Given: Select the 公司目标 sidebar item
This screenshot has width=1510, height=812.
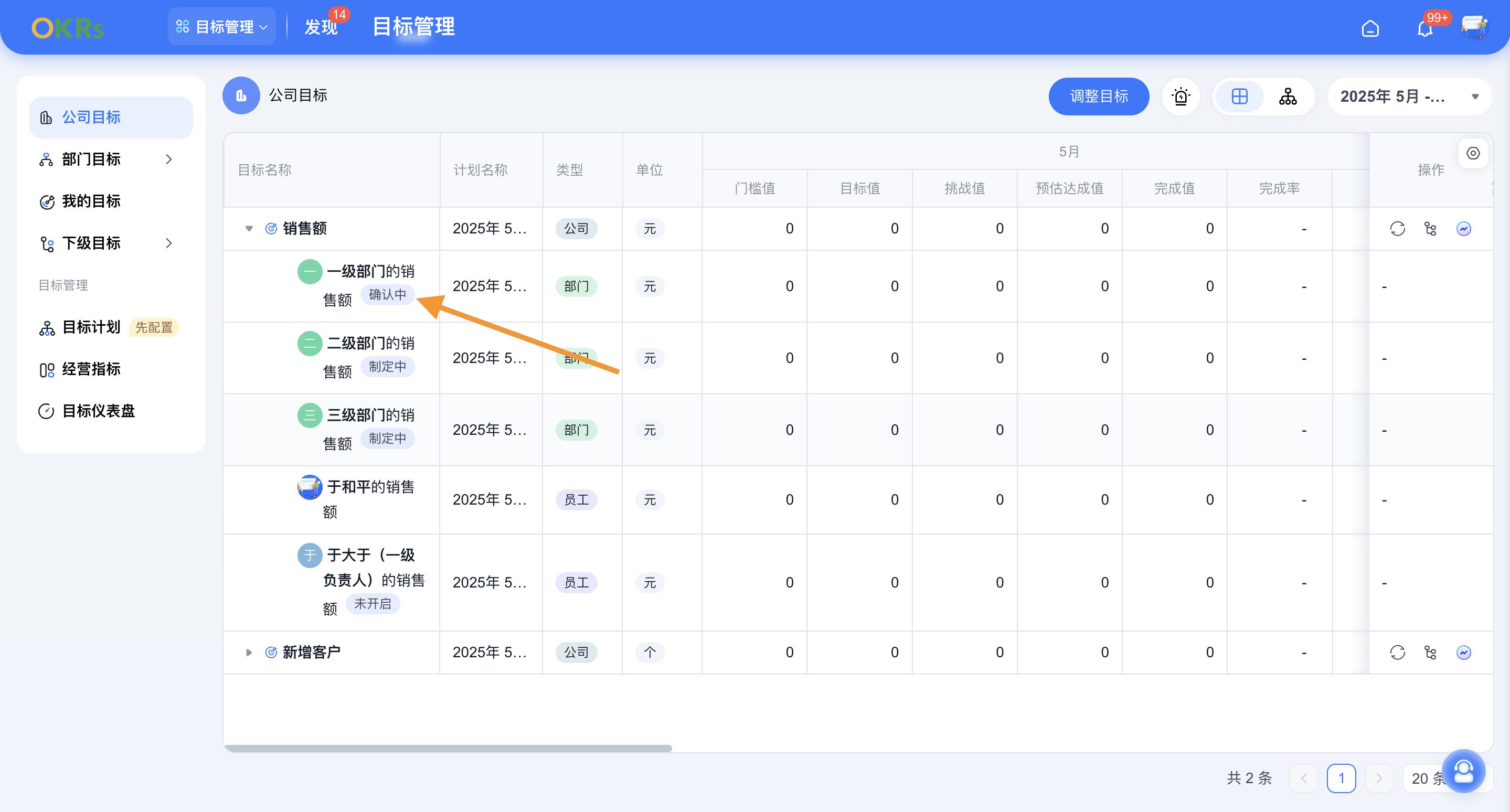Looking at the screenshot, I should tap(91, 116).
